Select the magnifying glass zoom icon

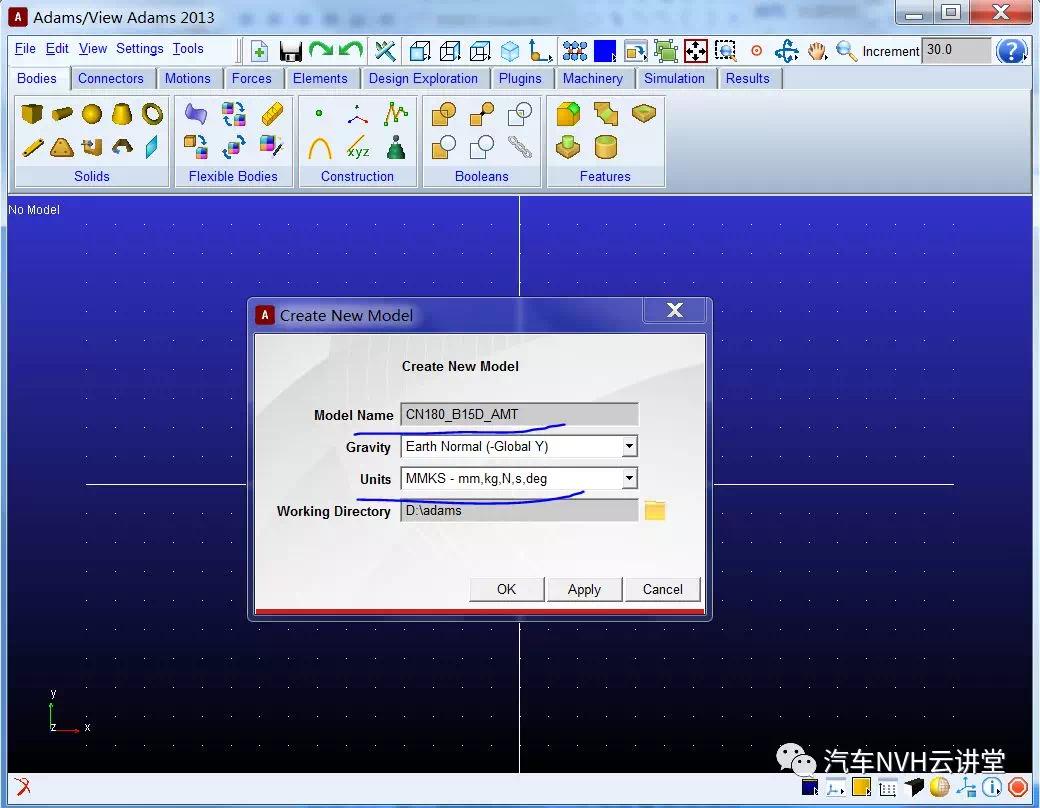(x=846, y=51)
